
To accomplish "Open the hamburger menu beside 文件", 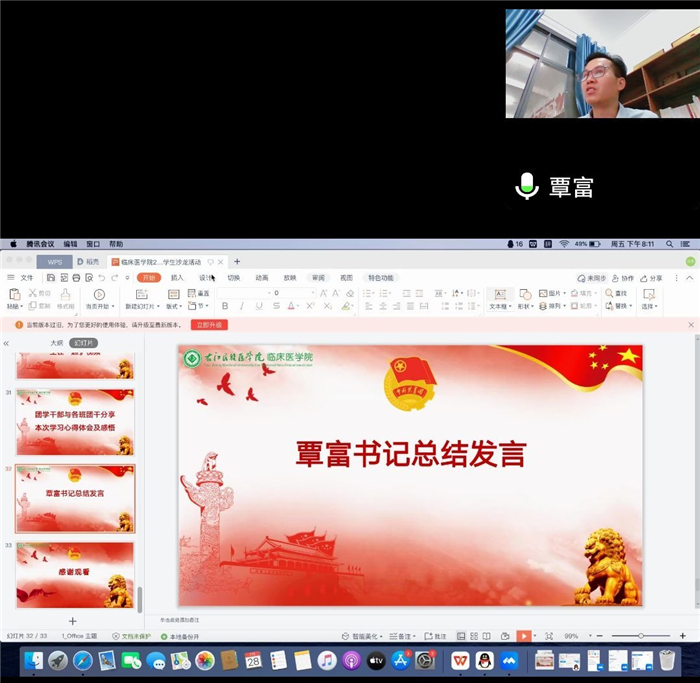I will point(11,278).
